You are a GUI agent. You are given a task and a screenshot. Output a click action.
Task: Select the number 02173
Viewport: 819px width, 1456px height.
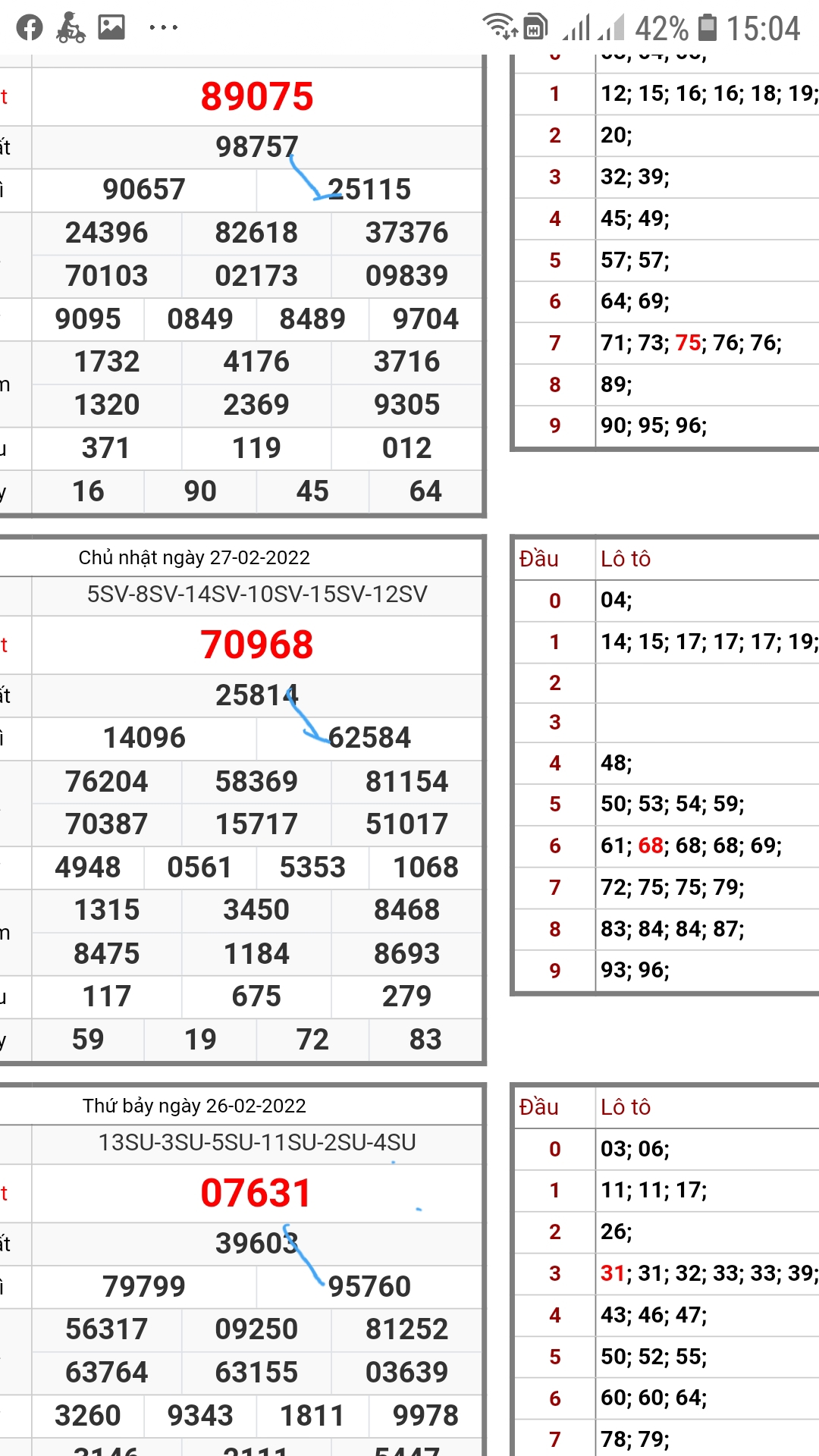click(x=257, y=276)
